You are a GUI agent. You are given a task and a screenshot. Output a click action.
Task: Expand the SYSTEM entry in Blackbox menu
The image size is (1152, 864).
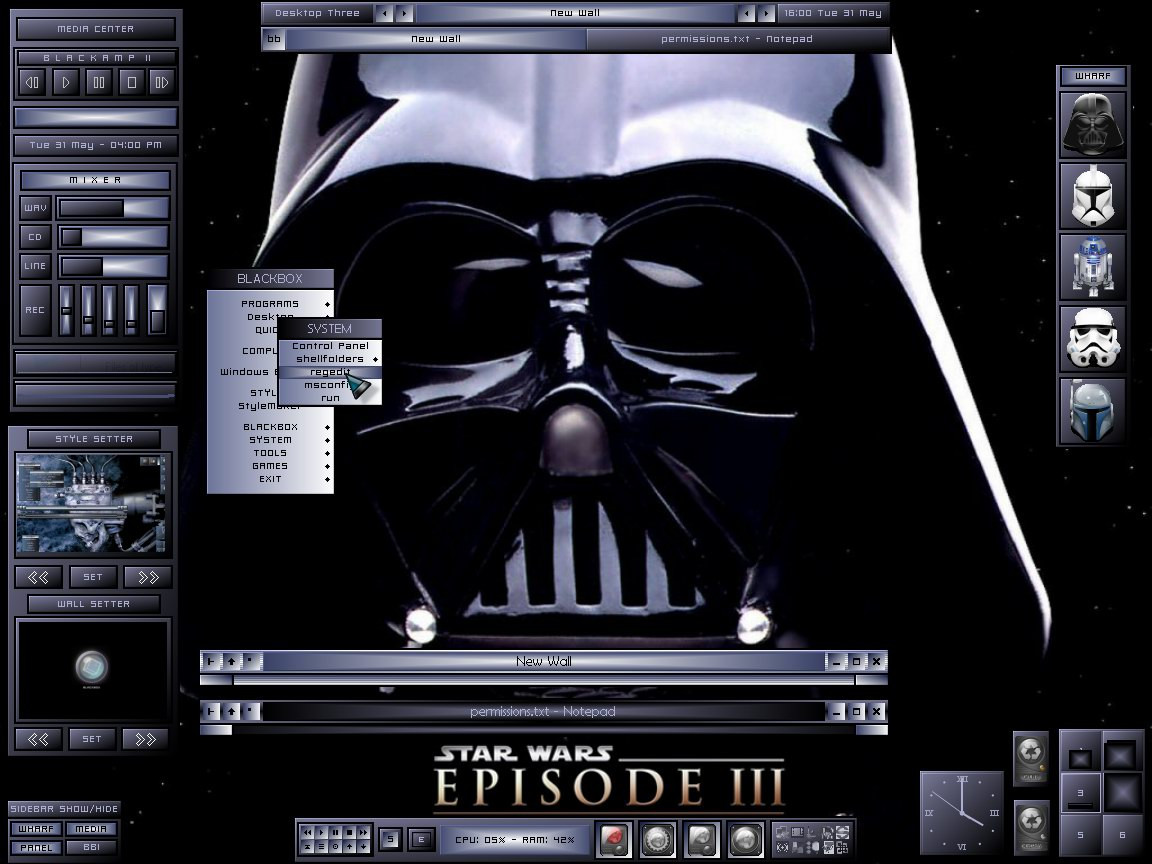point(270,440)
